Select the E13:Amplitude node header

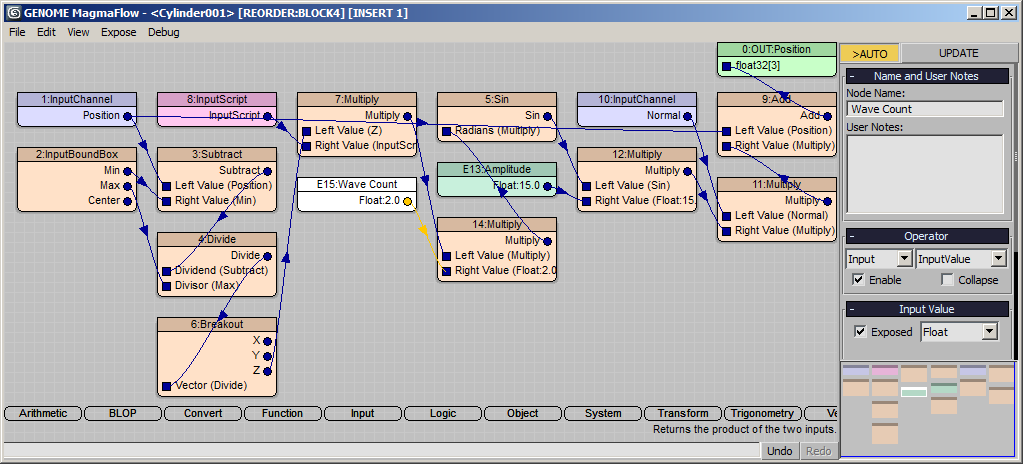coord(496,170)
